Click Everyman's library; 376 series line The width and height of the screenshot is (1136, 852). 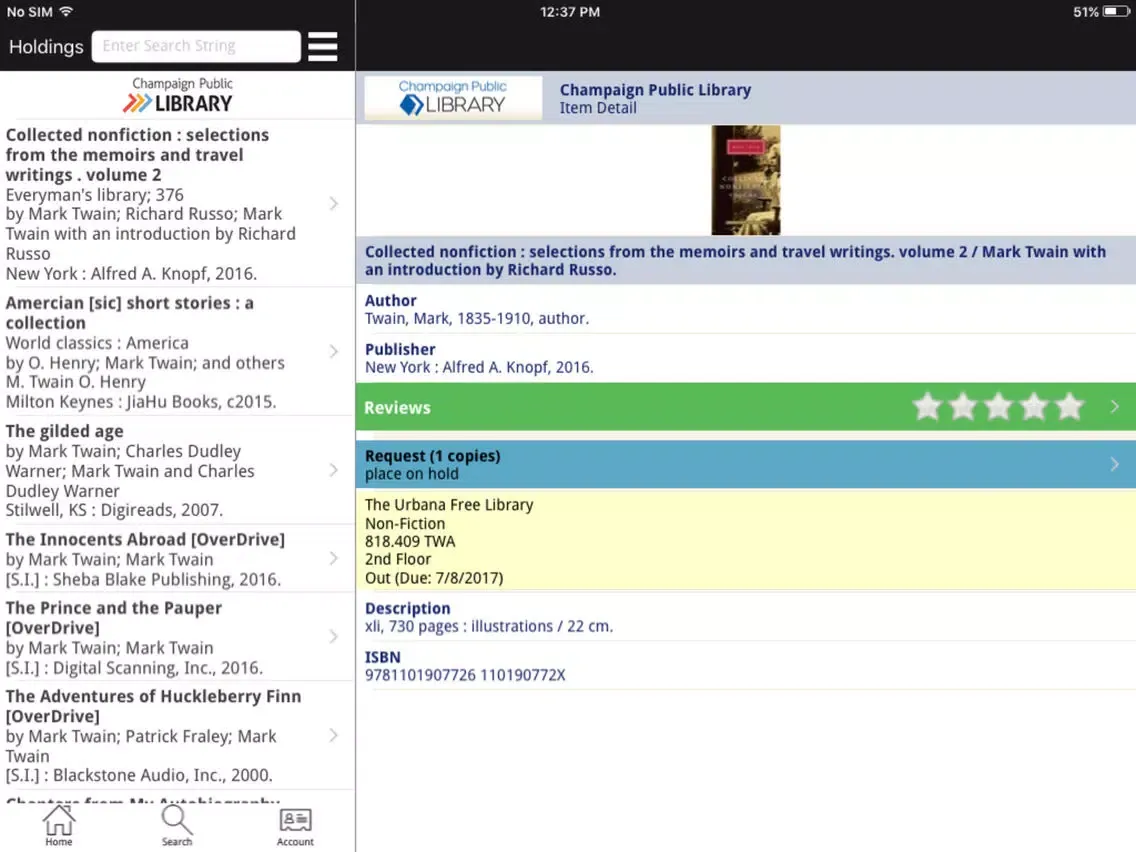tap(95, 195)
